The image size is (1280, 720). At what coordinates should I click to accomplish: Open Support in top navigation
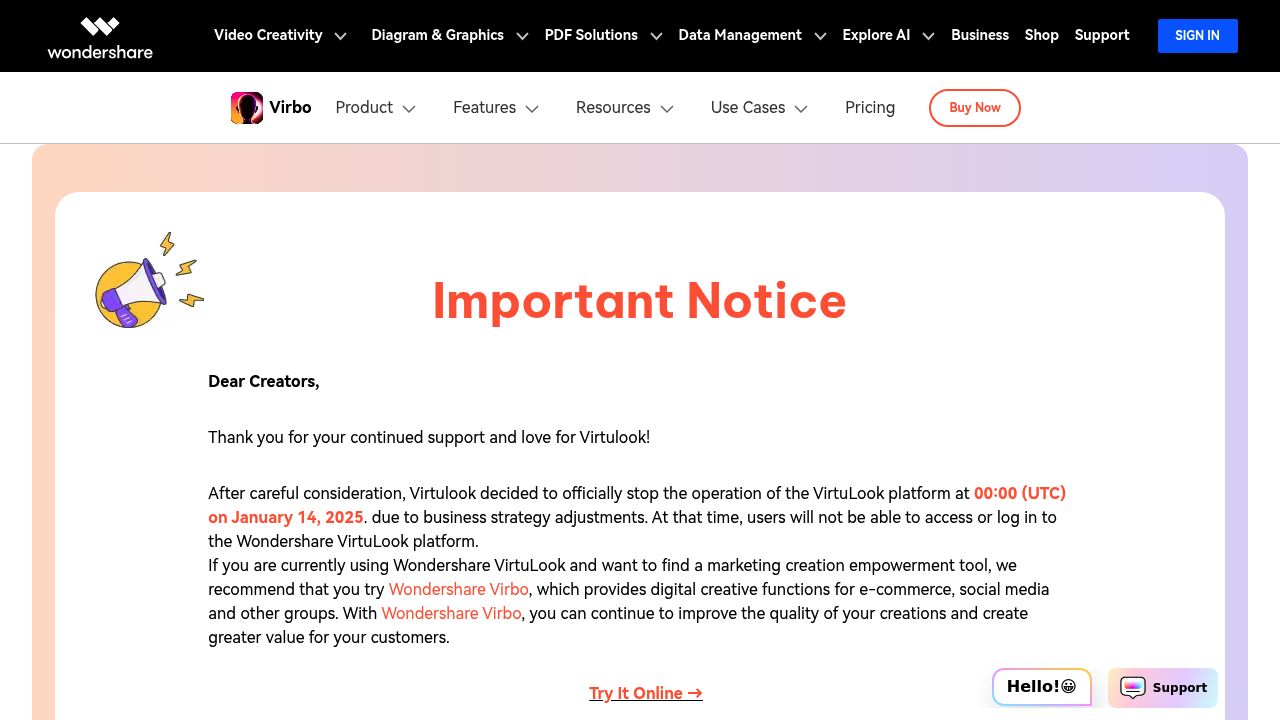1102,35
